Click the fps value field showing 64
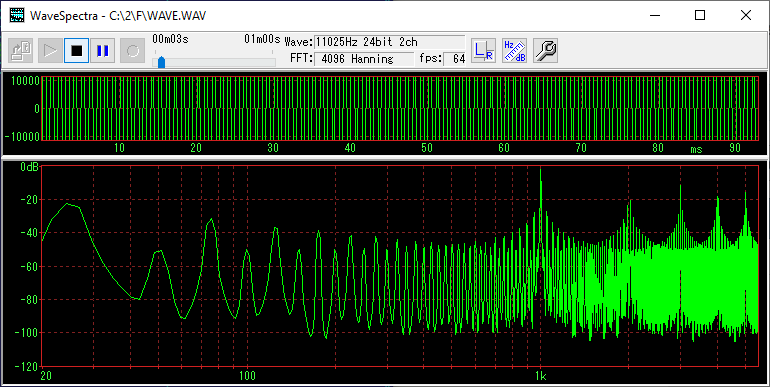 455,59
